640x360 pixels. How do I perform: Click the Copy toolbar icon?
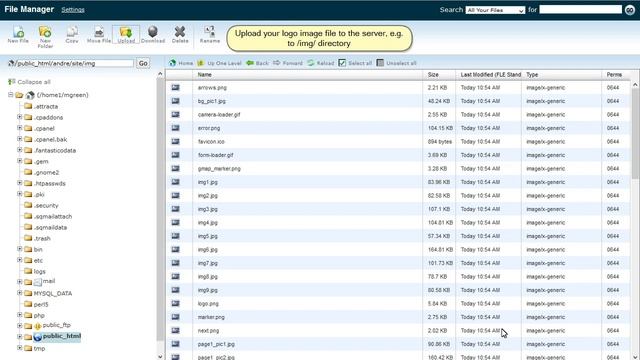pyautogui.click(x=72, y=34)
